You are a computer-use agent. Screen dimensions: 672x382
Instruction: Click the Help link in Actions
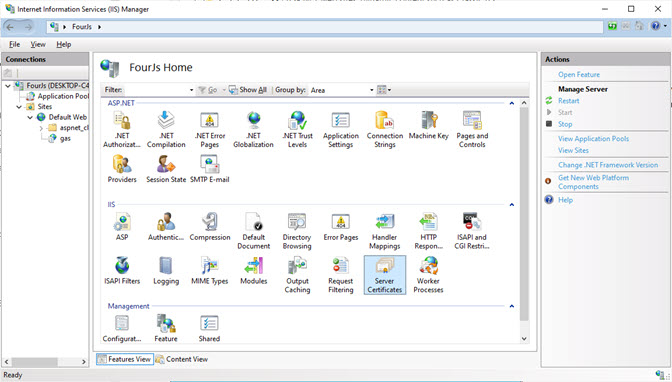pyautogui.click(x=565, y=200)
